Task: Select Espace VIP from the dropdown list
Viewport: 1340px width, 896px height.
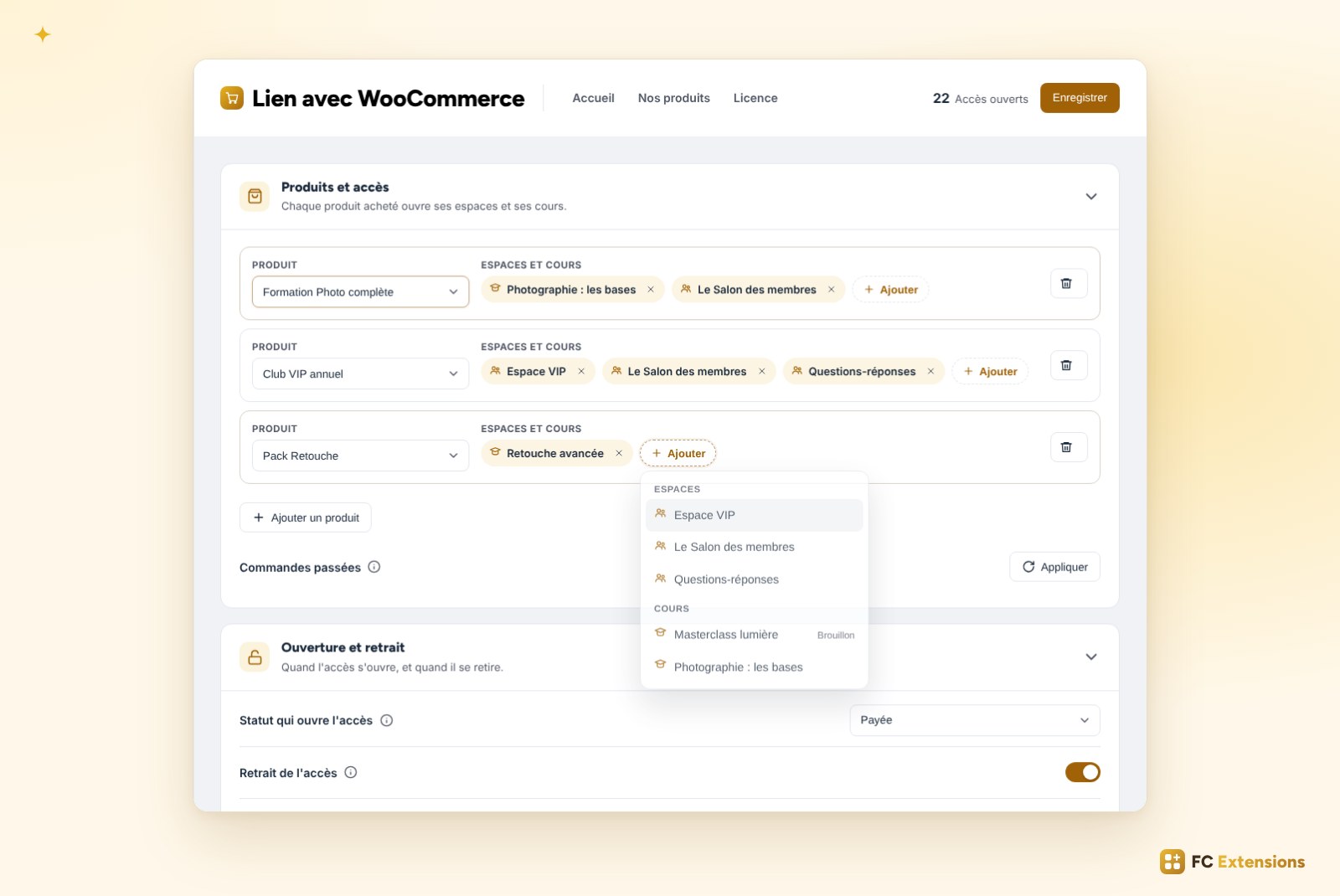Action: pos(755,516)
